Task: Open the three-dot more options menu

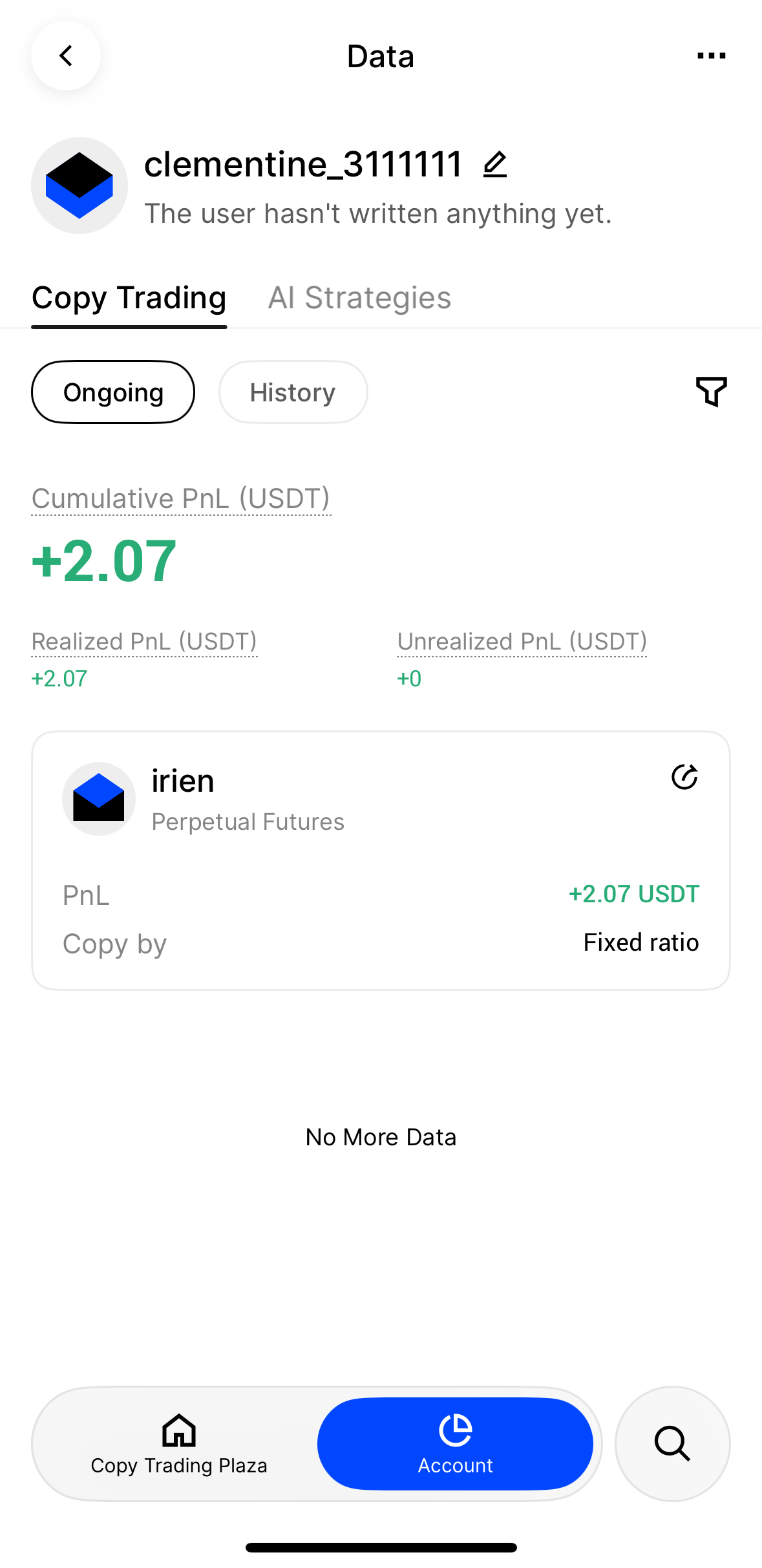Action: [x=711, y=56]
